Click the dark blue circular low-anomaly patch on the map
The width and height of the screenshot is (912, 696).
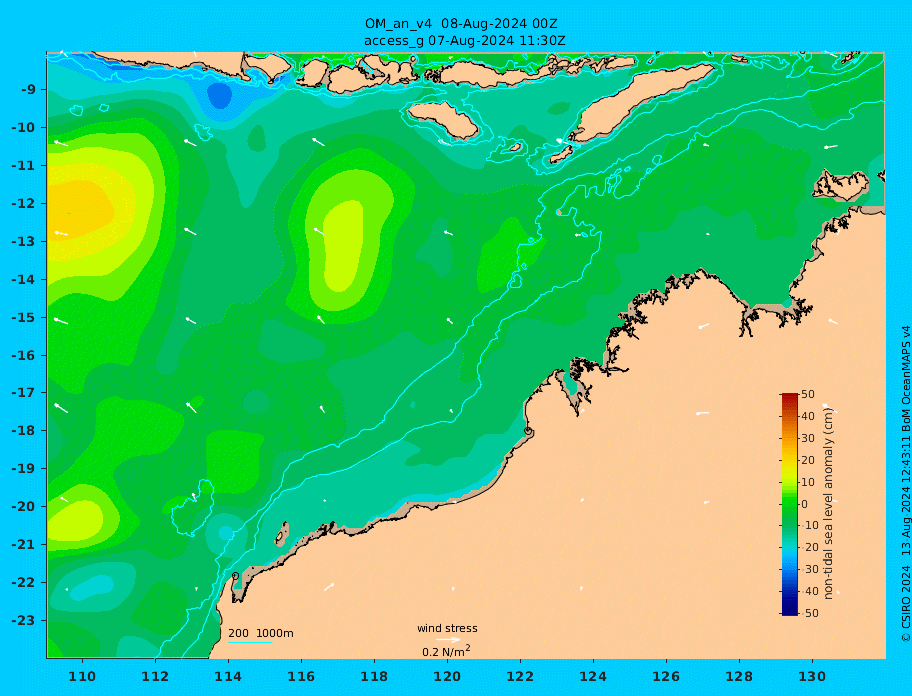(x=219, y=95)
